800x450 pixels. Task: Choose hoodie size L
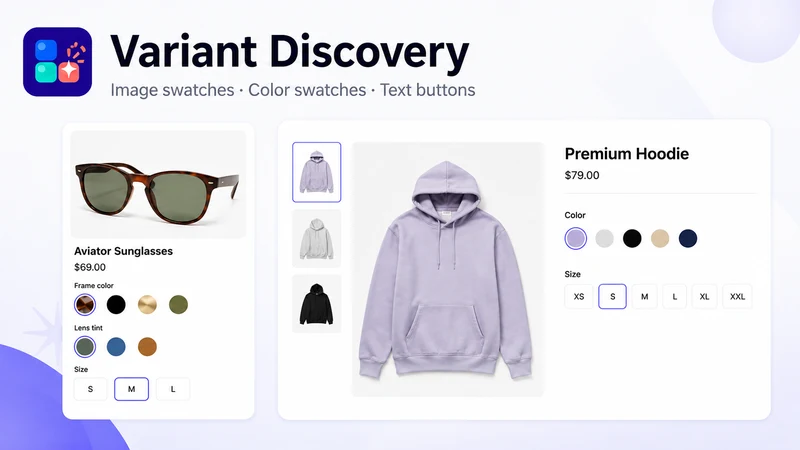pos(674,296)
